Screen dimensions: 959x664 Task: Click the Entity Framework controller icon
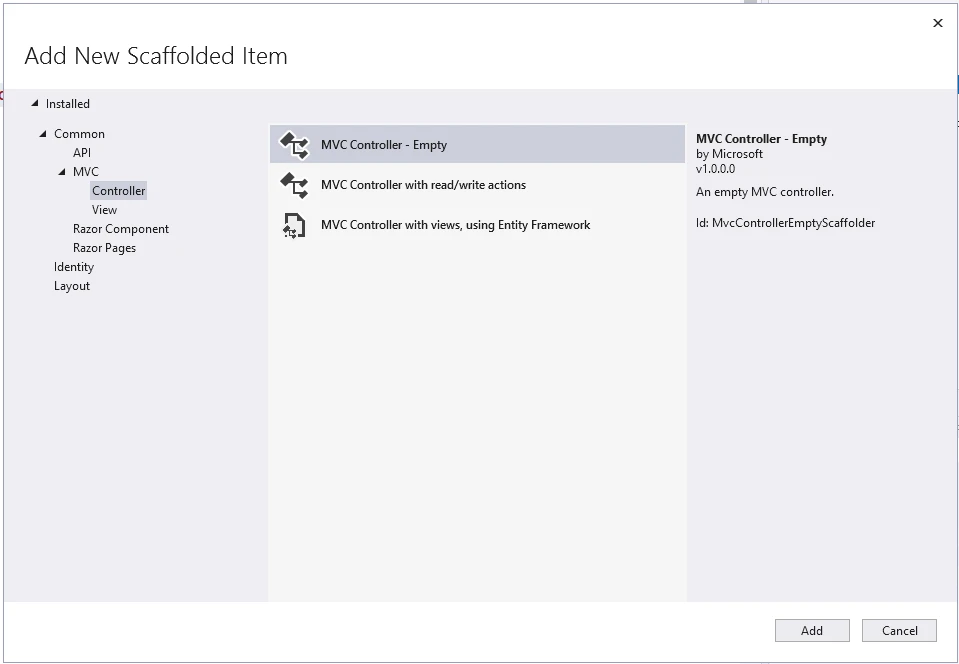coord(294,225)
